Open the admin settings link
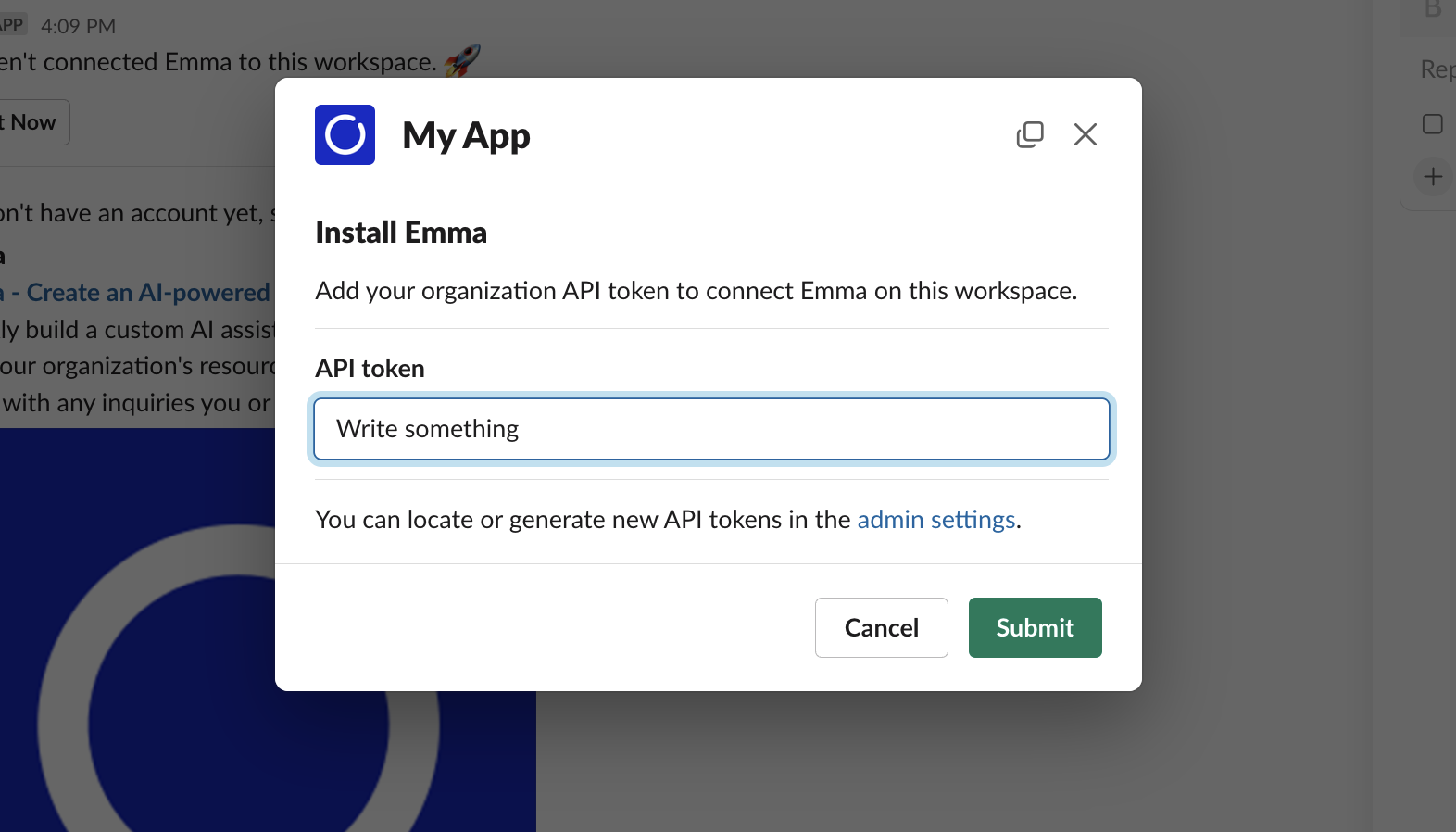Image resolution: width=1456 pixels, height=832 pixels. click(x=935, y=520)
